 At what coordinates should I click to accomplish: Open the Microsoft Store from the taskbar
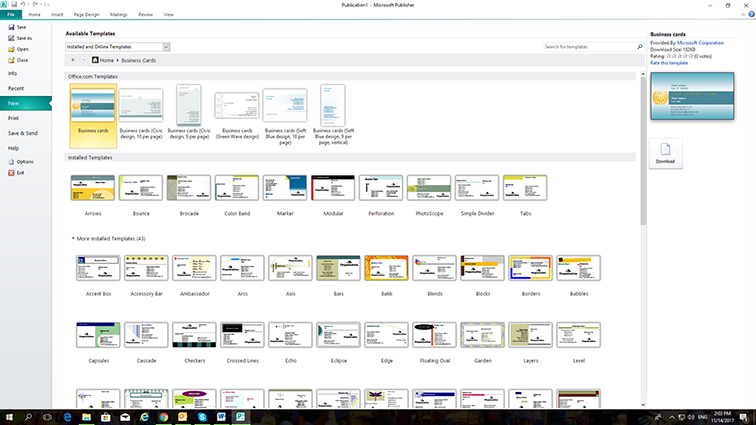click(x=106, y=417)
